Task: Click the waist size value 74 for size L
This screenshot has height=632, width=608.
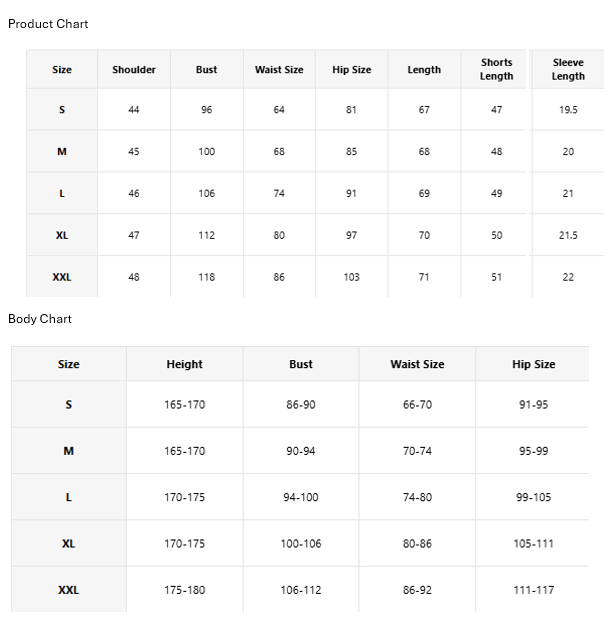Action: (279, 193)
